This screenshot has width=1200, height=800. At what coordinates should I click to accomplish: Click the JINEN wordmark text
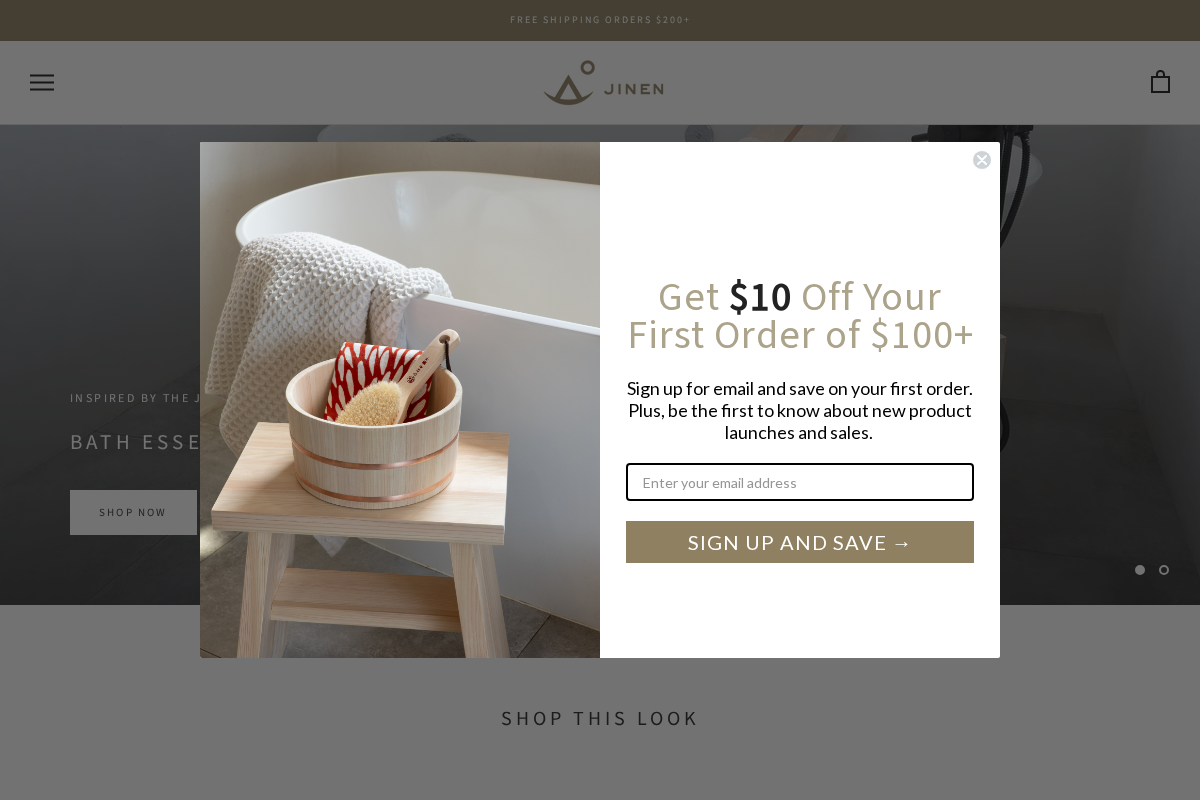tap(634, 89)
